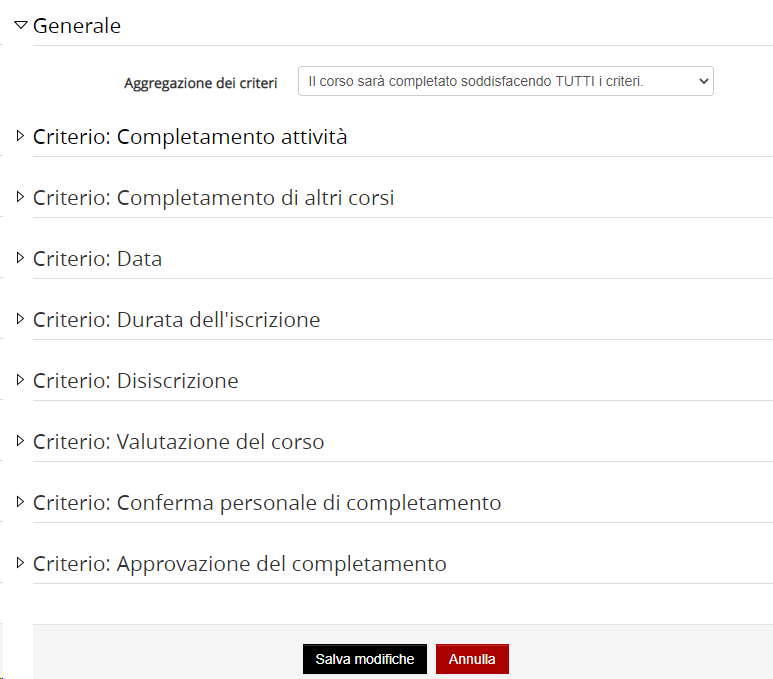Click the Aggregazione dei criteri label
The height and width of the screenshot is (679, 773).
(x=201, y=83)
